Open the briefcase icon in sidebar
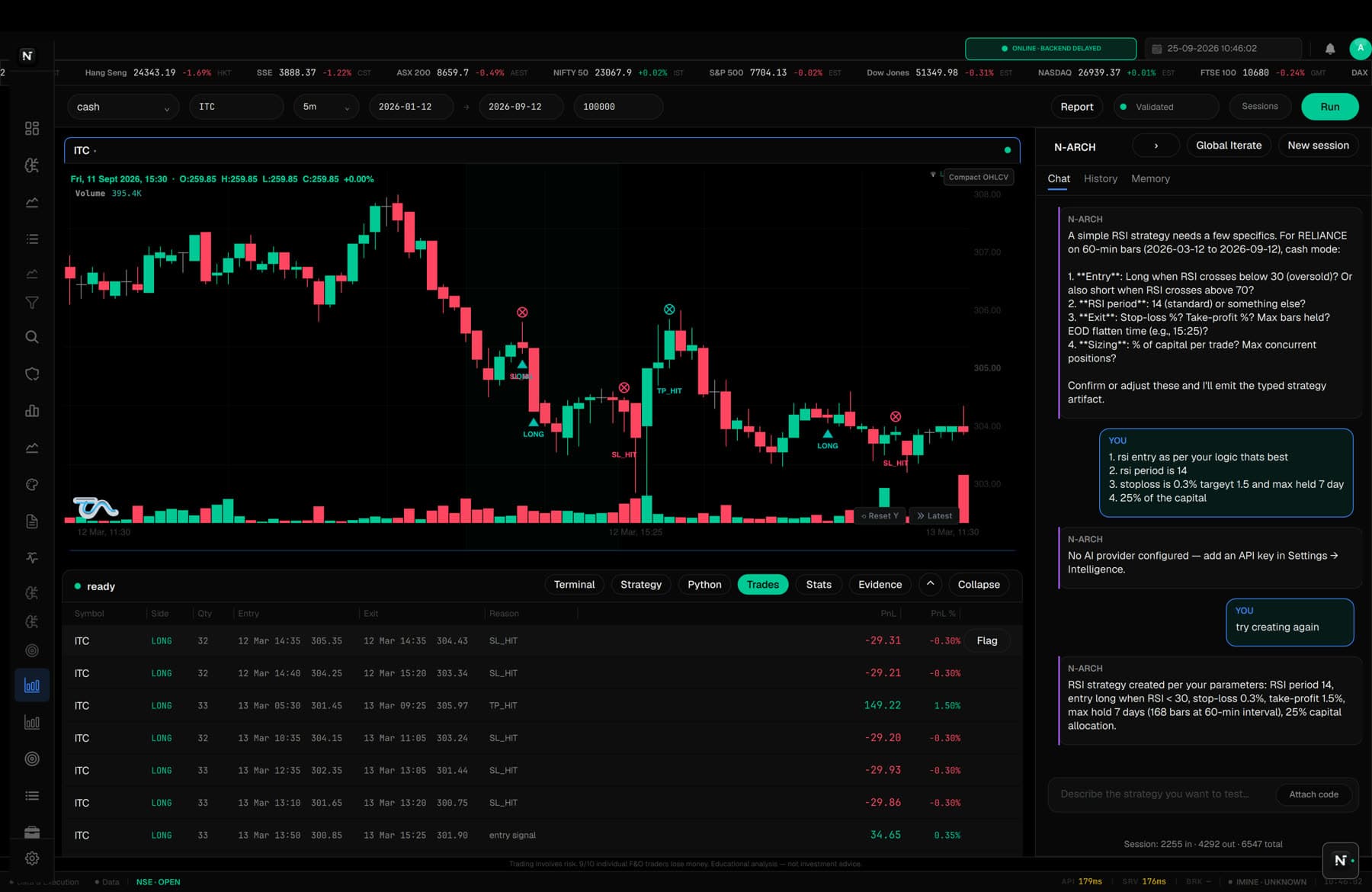This screenshot has height=892, width=1372. pos(32,832)
